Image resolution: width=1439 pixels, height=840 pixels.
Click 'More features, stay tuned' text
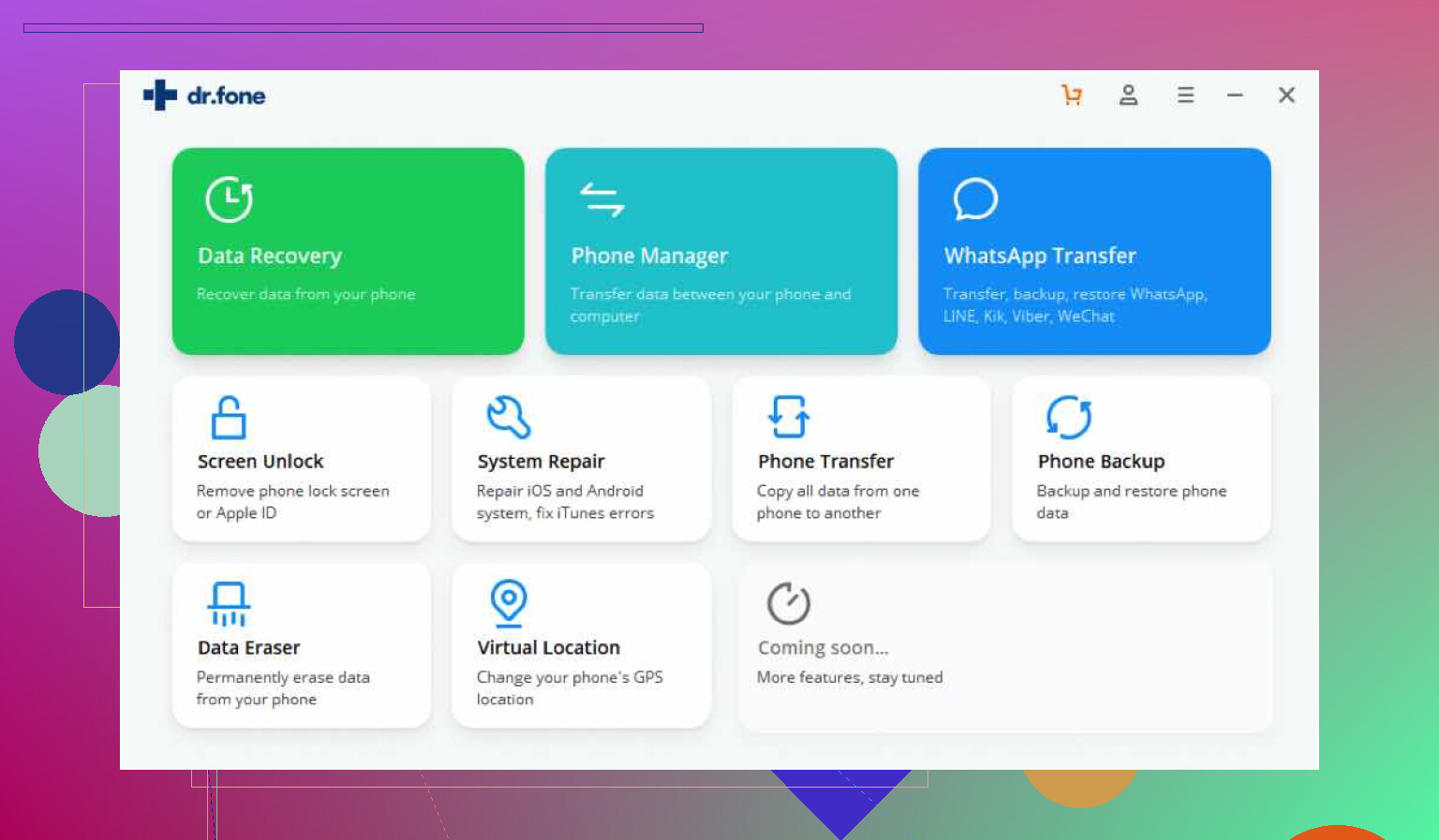click(850, 677)
